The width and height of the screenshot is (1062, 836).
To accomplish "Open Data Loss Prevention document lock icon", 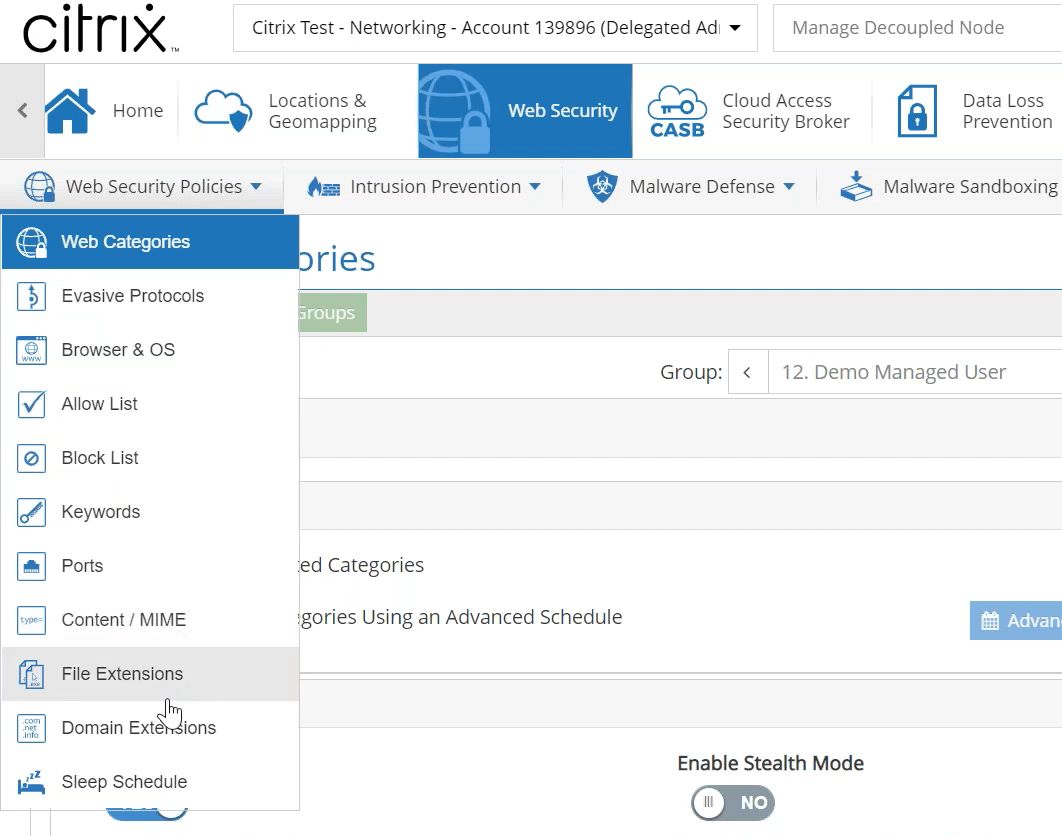I will 917,111.
